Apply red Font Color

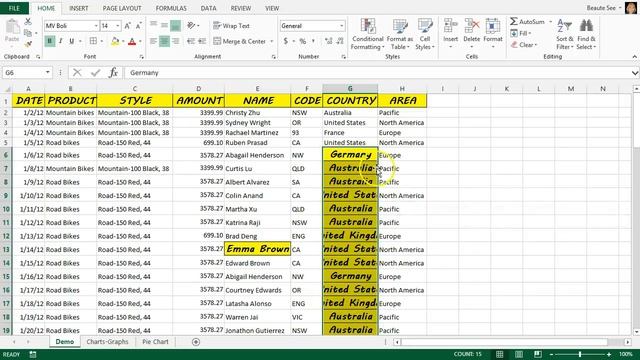[x=132, y=41]
